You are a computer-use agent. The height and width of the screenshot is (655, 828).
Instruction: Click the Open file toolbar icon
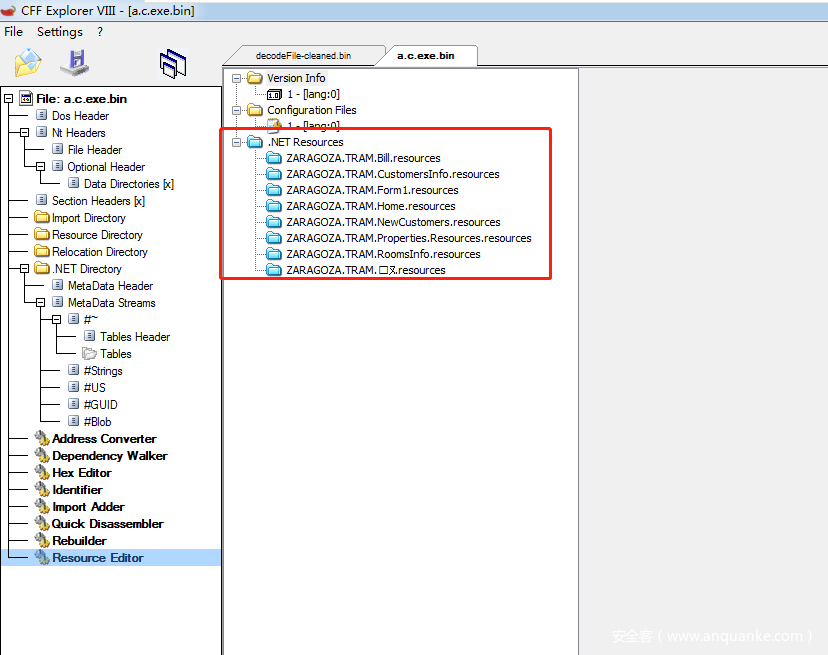coord(28,62)
